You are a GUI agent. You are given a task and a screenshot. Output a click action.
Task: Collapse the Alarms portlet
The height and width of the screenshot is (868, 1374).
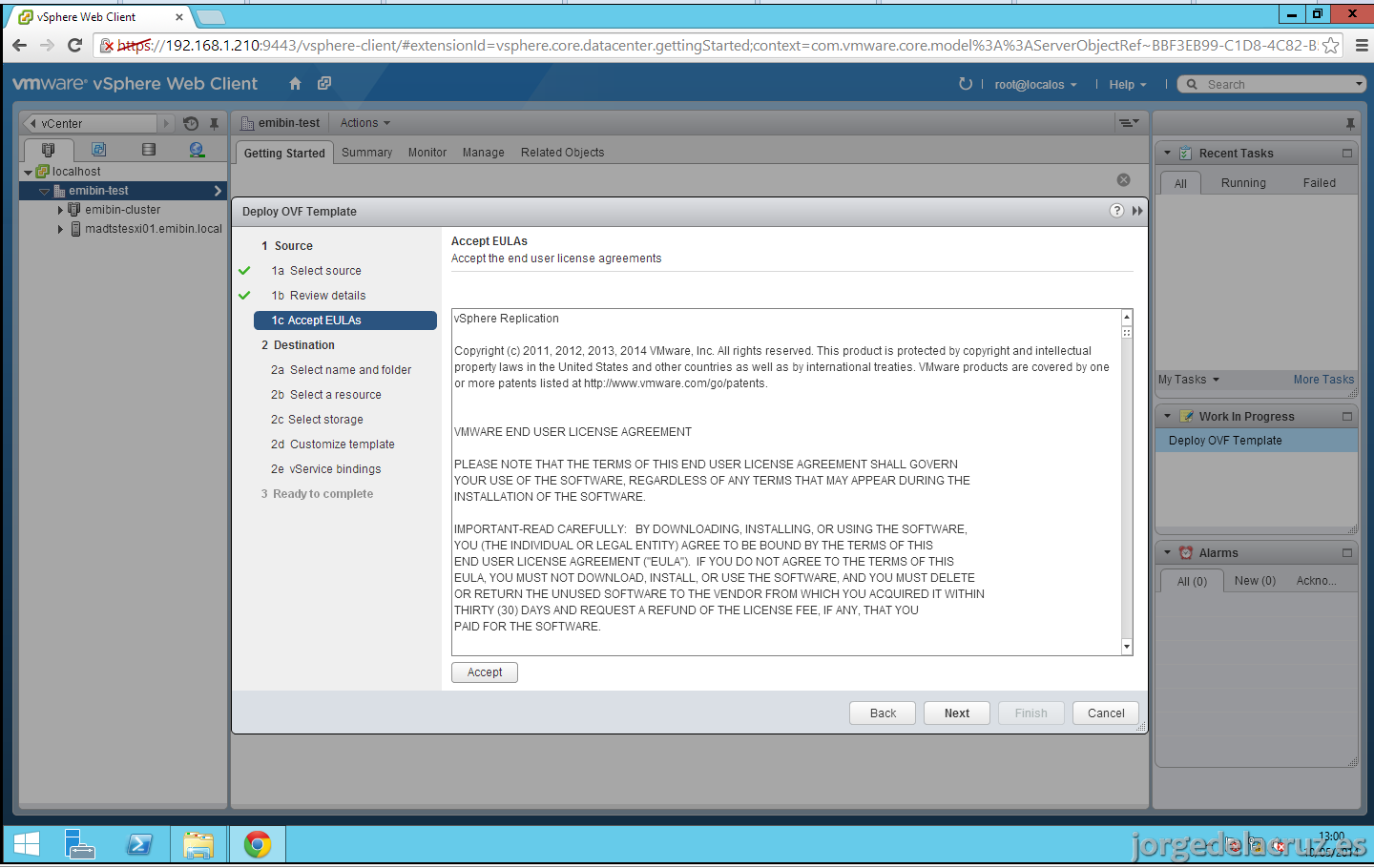click(x=1167, y=552)
